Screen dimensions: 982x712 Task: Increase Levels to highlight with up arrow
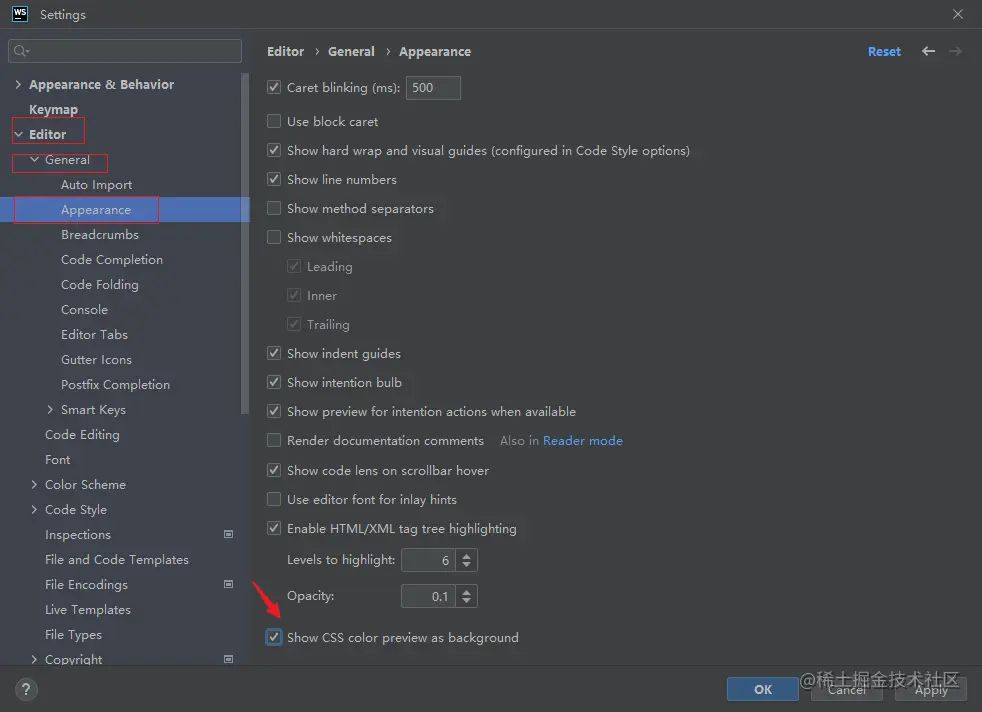466,555
